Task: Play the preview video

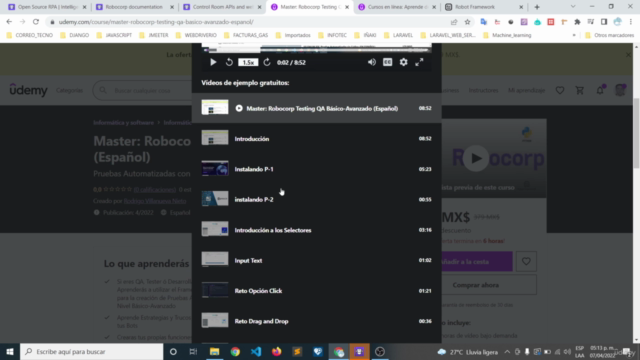Action: [213, 62]
